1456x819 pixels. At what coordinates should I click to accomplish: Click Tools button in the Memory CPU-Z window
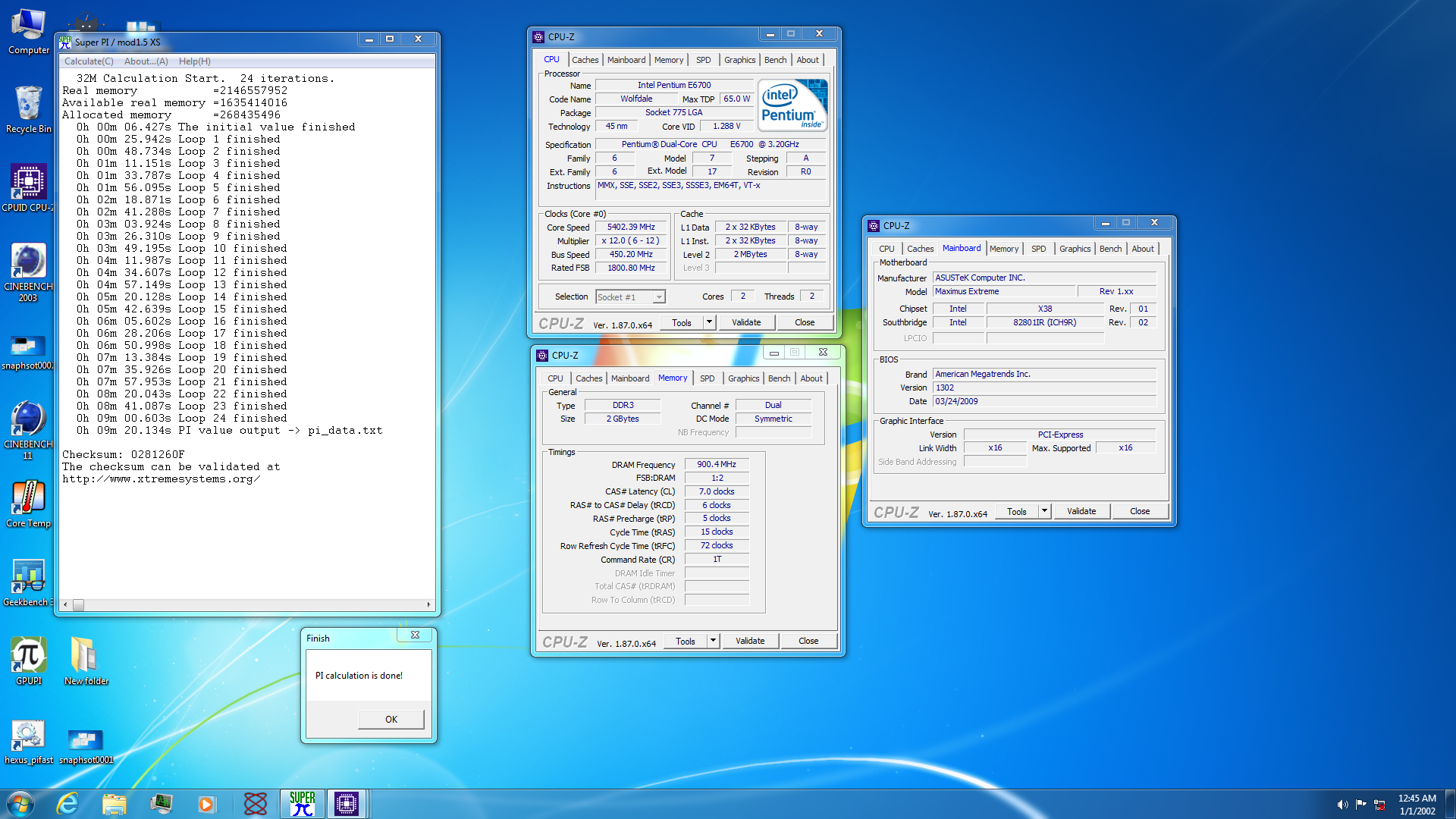pos(686,641)
